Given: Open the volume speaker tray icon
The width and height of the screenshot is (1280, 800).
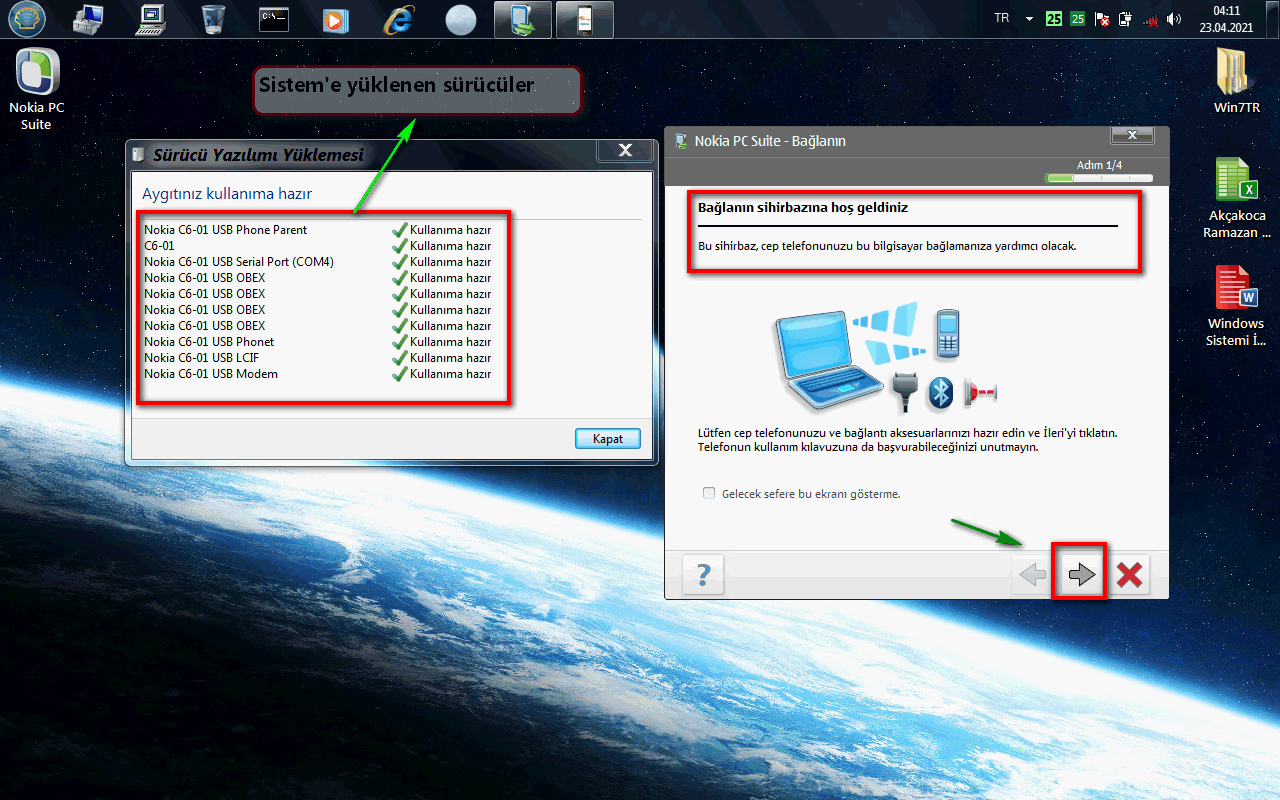Looking at the screenshot, I should click(x=1174, y=18).
